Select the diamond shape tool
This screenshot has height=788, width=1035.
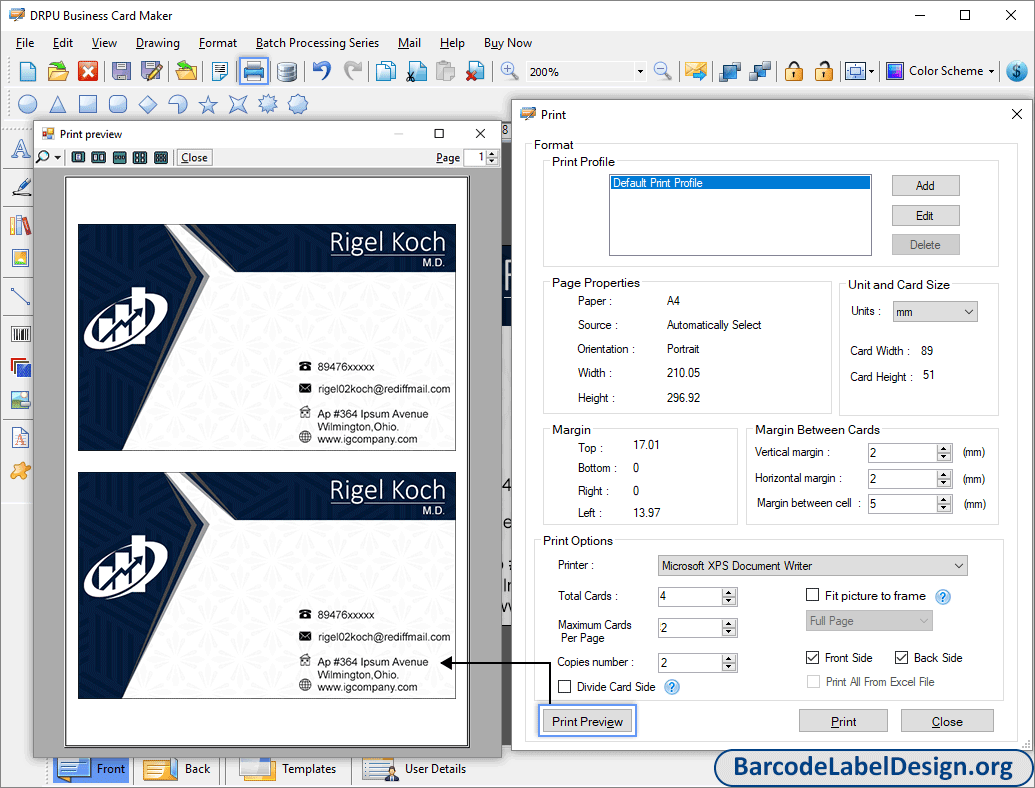pos(148,104)
